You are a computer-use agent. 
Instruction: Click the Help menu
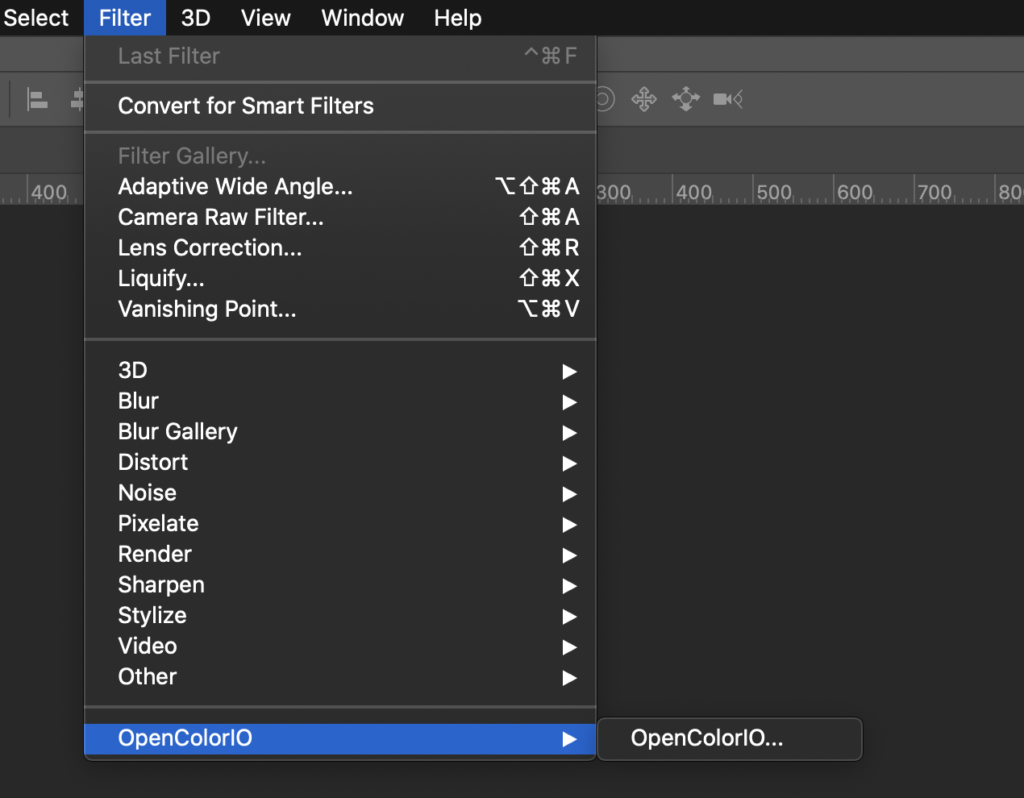pos(457,18)
